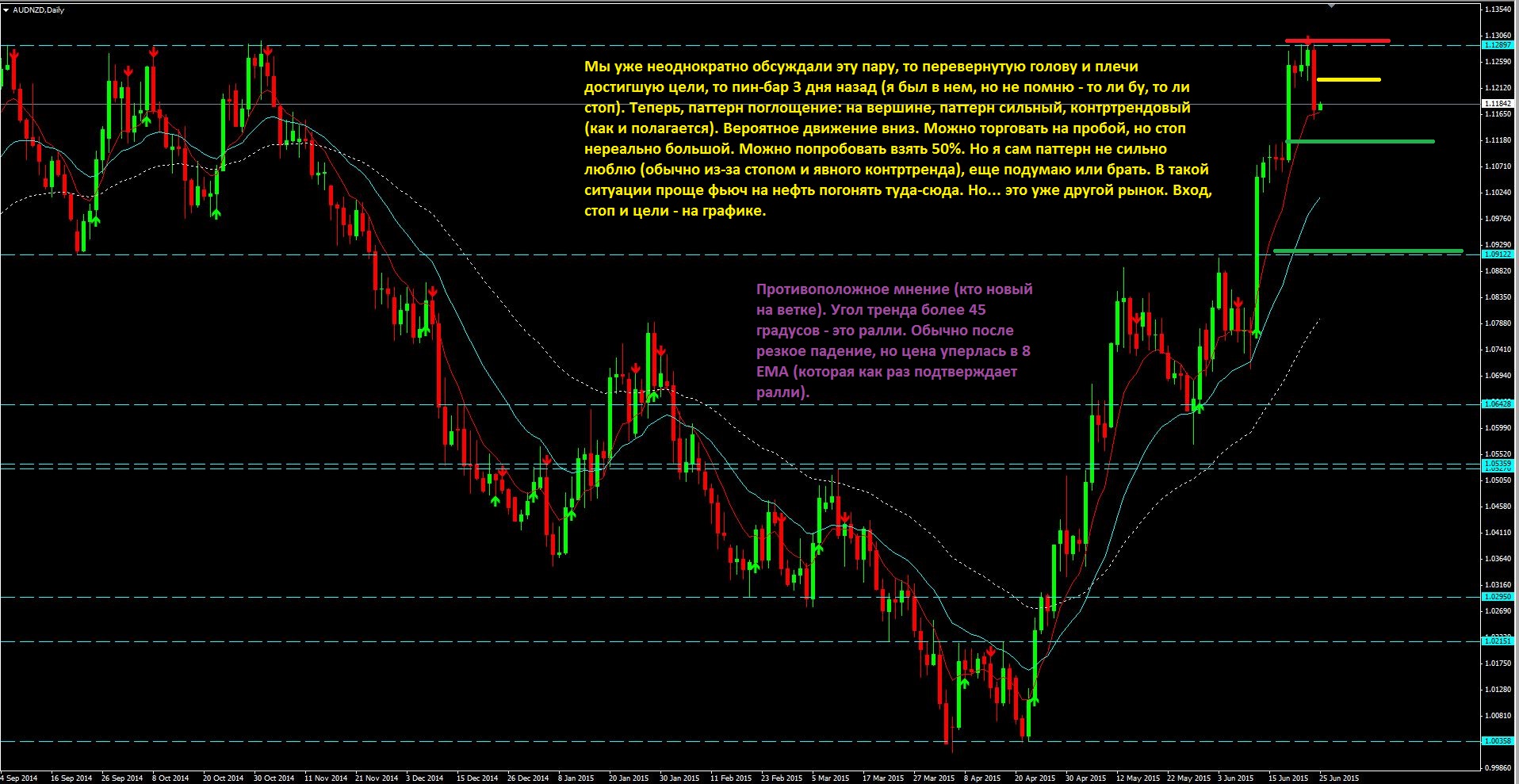The image size is (1519, 784).
Task: Click the cyan level label 1.09122
Action: coord(1498,254)
